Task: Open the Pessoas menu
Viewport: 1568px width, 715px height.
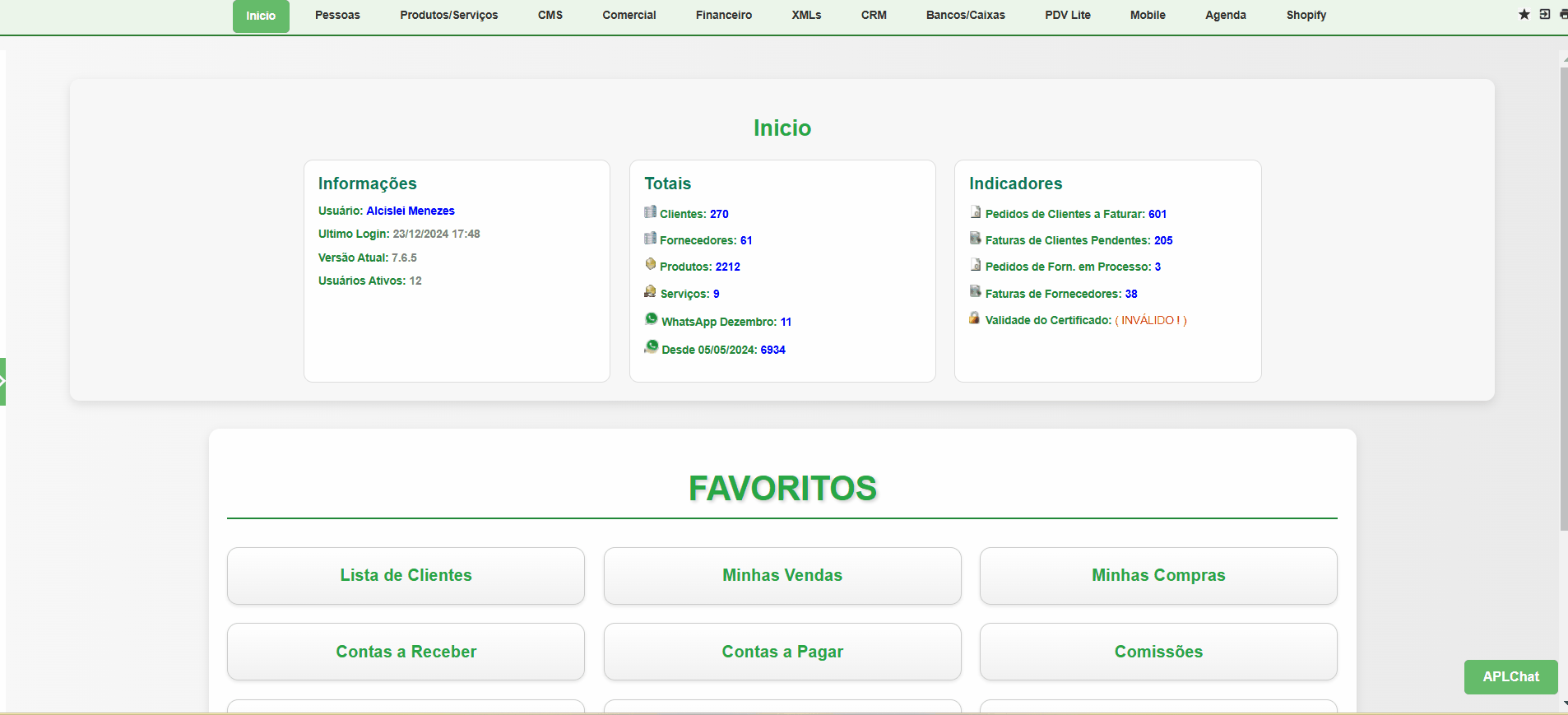Action: pyautogui.click(x=337, y=15)
